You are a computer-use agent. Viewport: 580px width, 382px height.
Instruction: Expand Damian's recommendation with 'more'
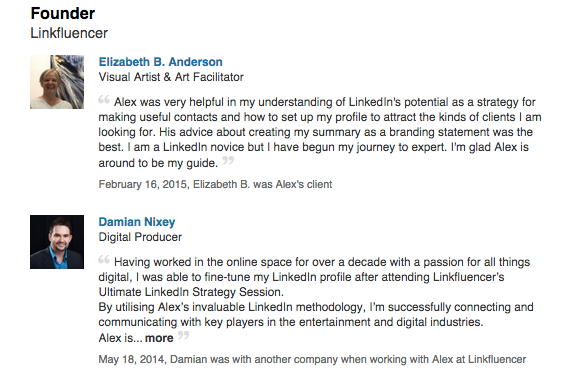(x=159, y=338)
